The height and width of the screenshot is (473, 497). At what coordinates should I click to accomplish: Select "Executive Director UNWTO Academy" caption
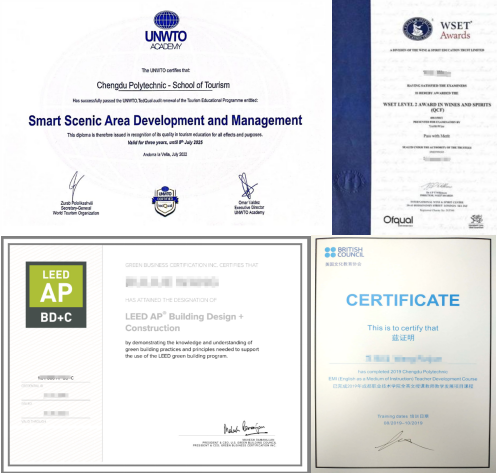tap(249, 210)
